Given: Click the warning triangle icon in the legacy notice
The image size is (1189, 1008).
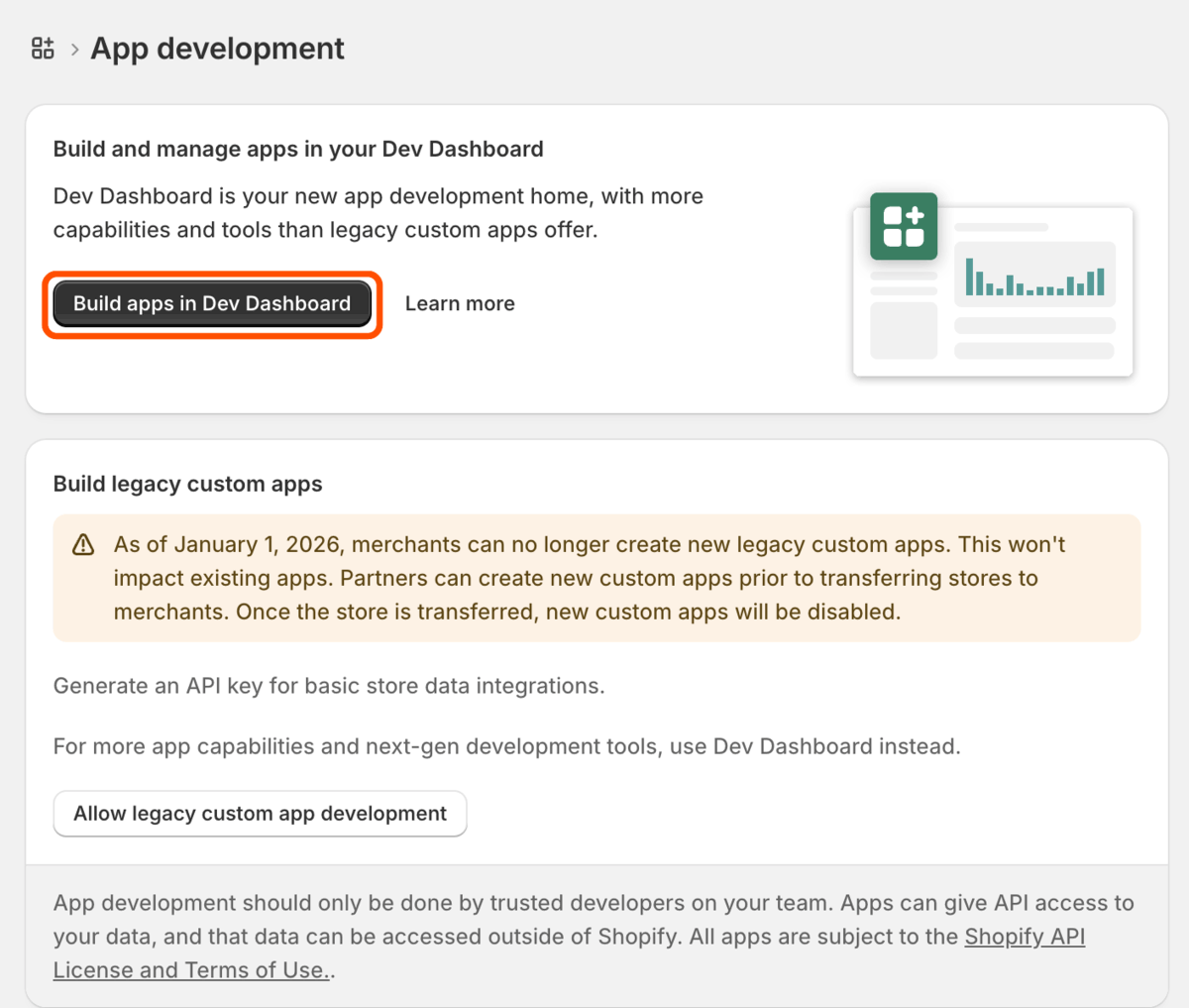Looking at the screenshot, I should (x=83, y=544).
